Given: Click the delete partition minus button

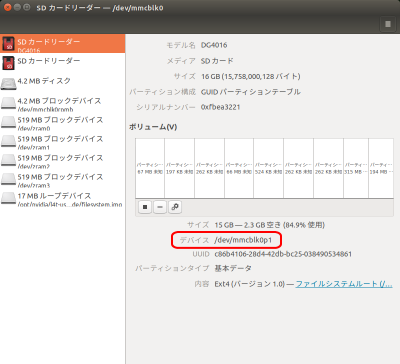Looking at the screenshot, I should coord(160,207).
